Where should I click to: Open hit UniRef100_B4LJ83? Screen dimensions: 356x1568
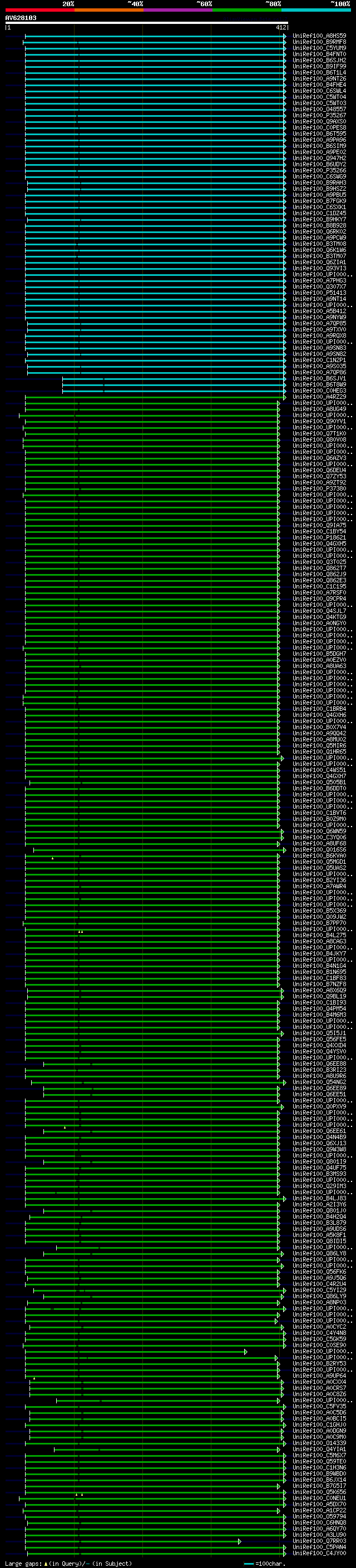point(319,1199)
